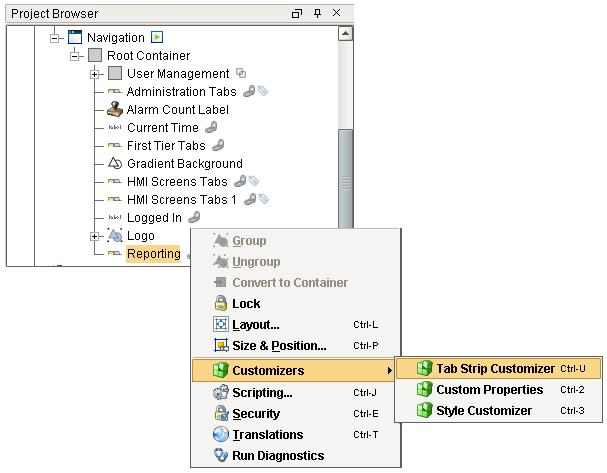Collapse the Root Container node

(x=75, y=56)
